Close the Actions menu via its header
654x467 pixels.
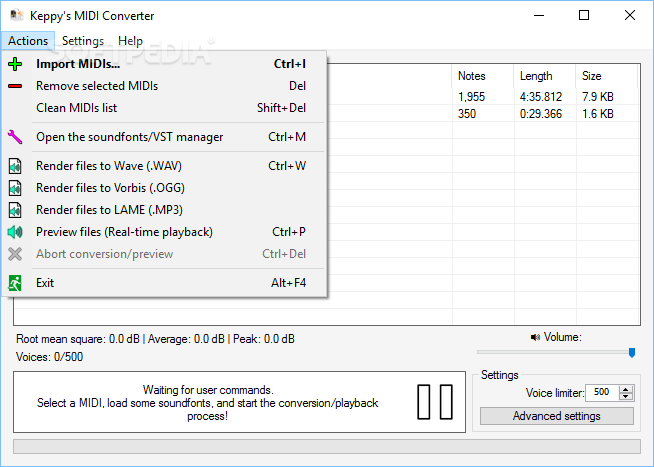(x=28, y=41)
